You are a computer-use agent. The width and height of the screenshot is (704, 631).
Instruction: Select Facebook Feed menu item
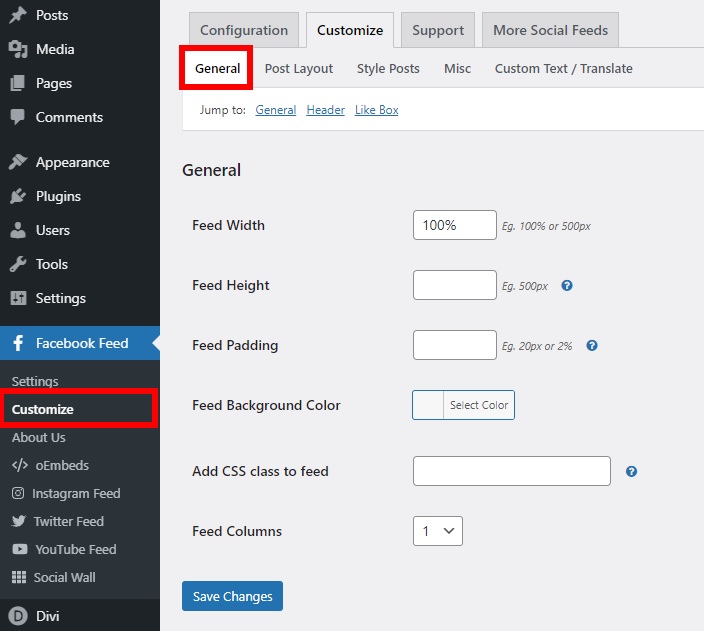80,343
